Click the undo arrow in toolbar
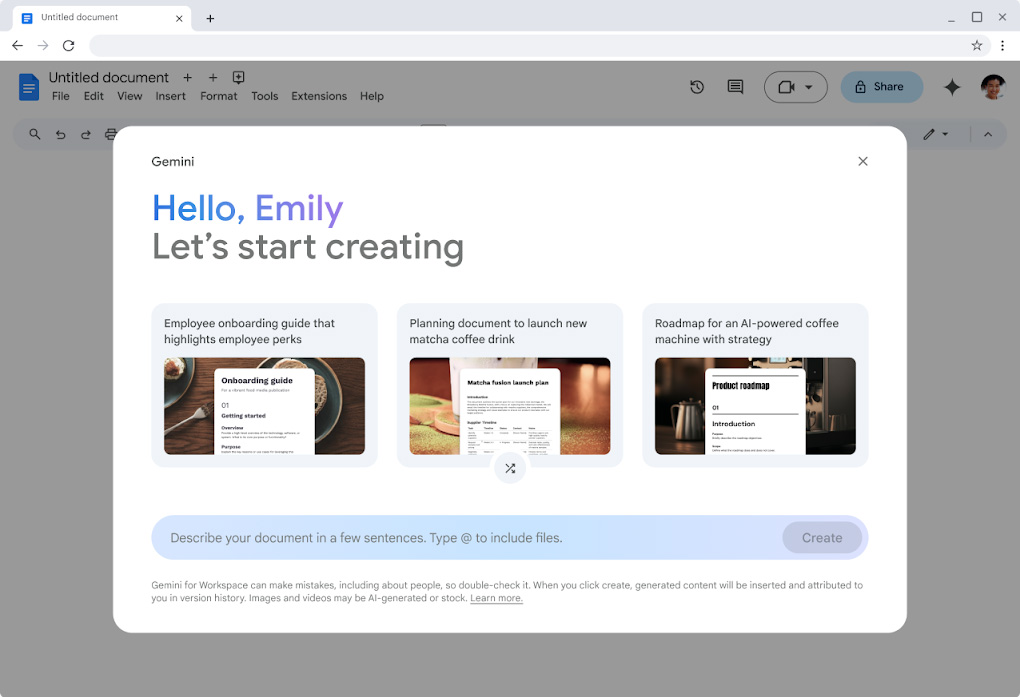1020x697 pixels. pyautogui.click(x=61, y=134)
